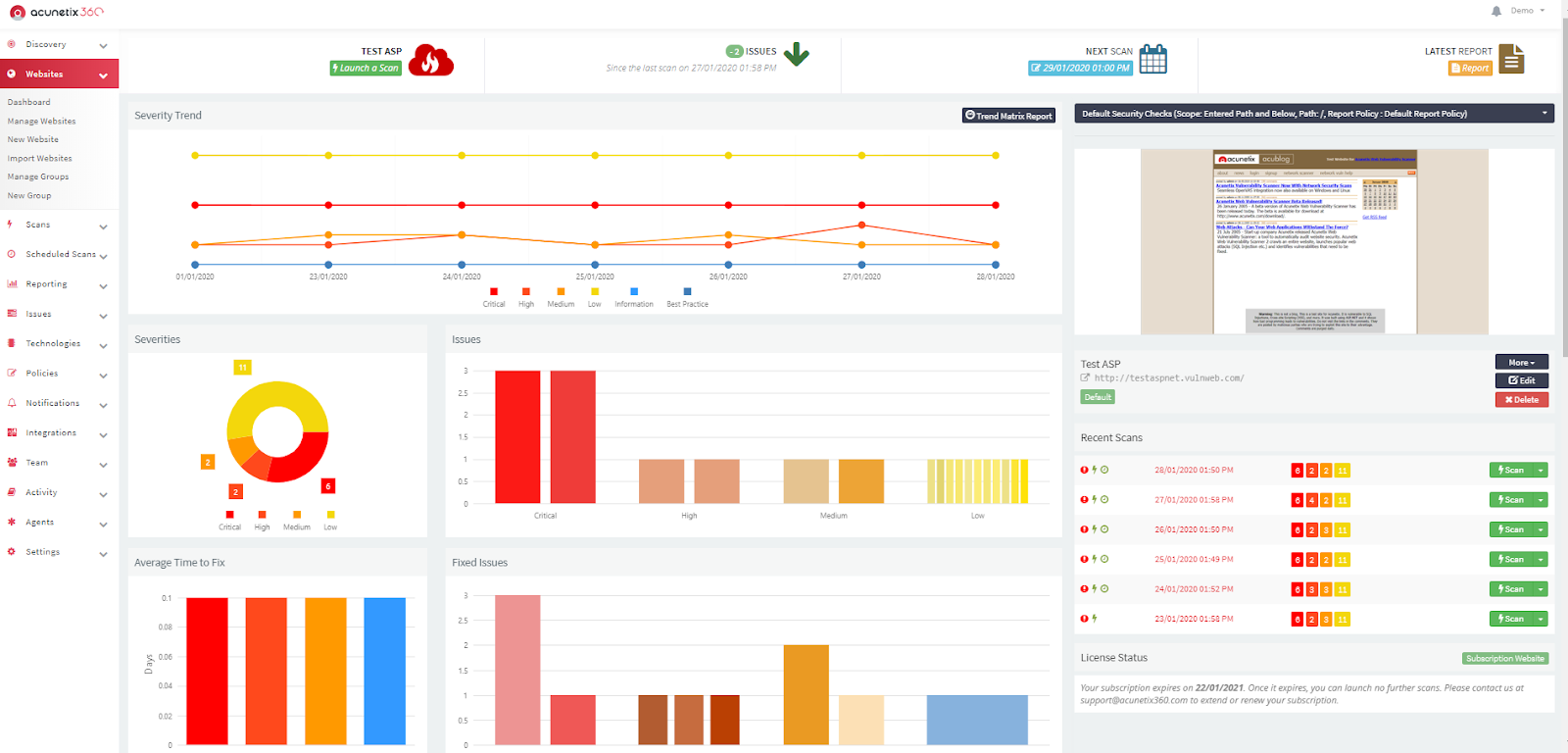Viewport: 1568px width, 753px height.
Task: Click the orange Report button
Action: click(x=1470, y=68)
